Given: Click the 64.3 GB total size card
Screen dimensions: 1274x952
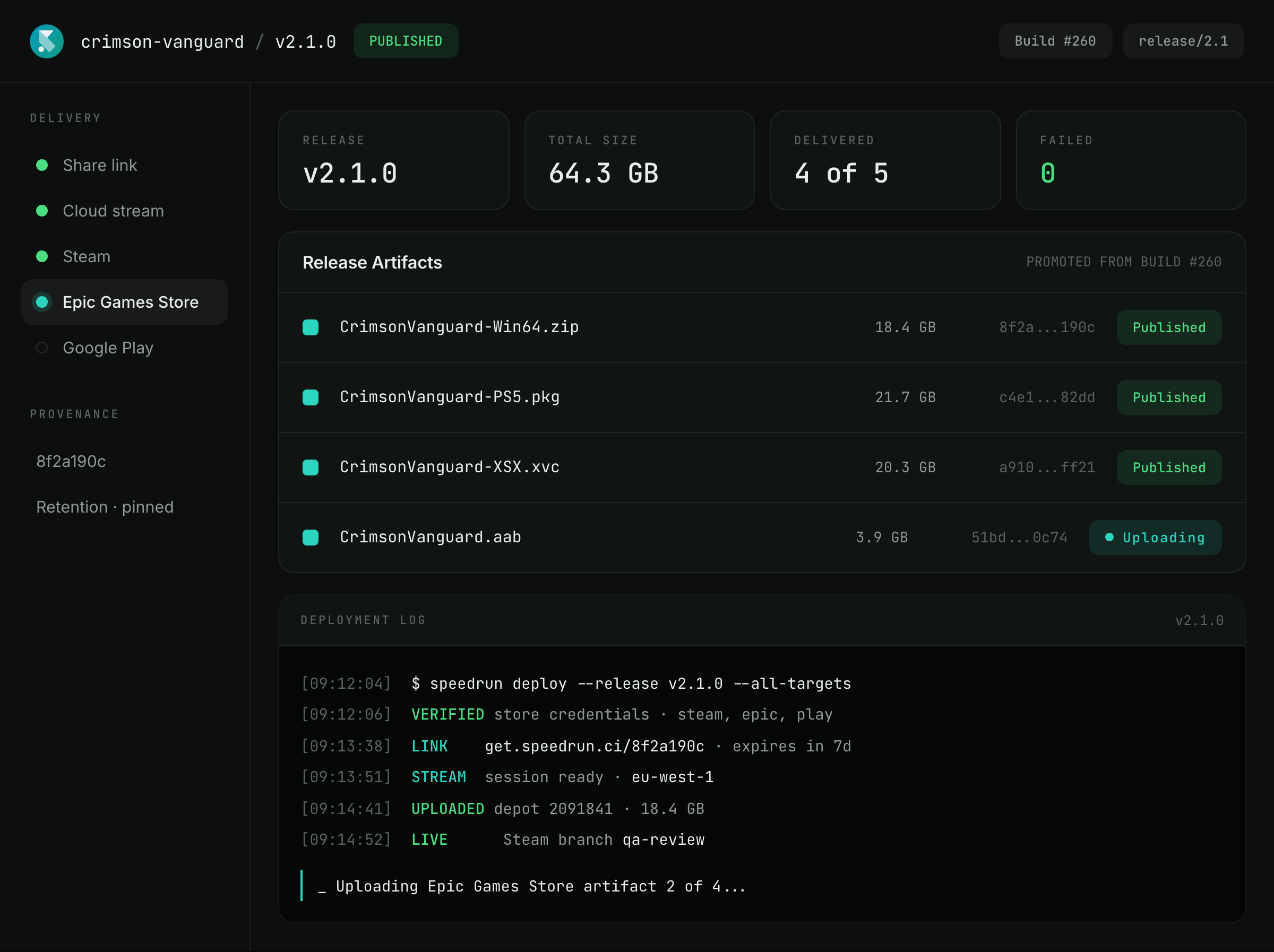Looking at the screenshot, I should click(x=639, y=160).
